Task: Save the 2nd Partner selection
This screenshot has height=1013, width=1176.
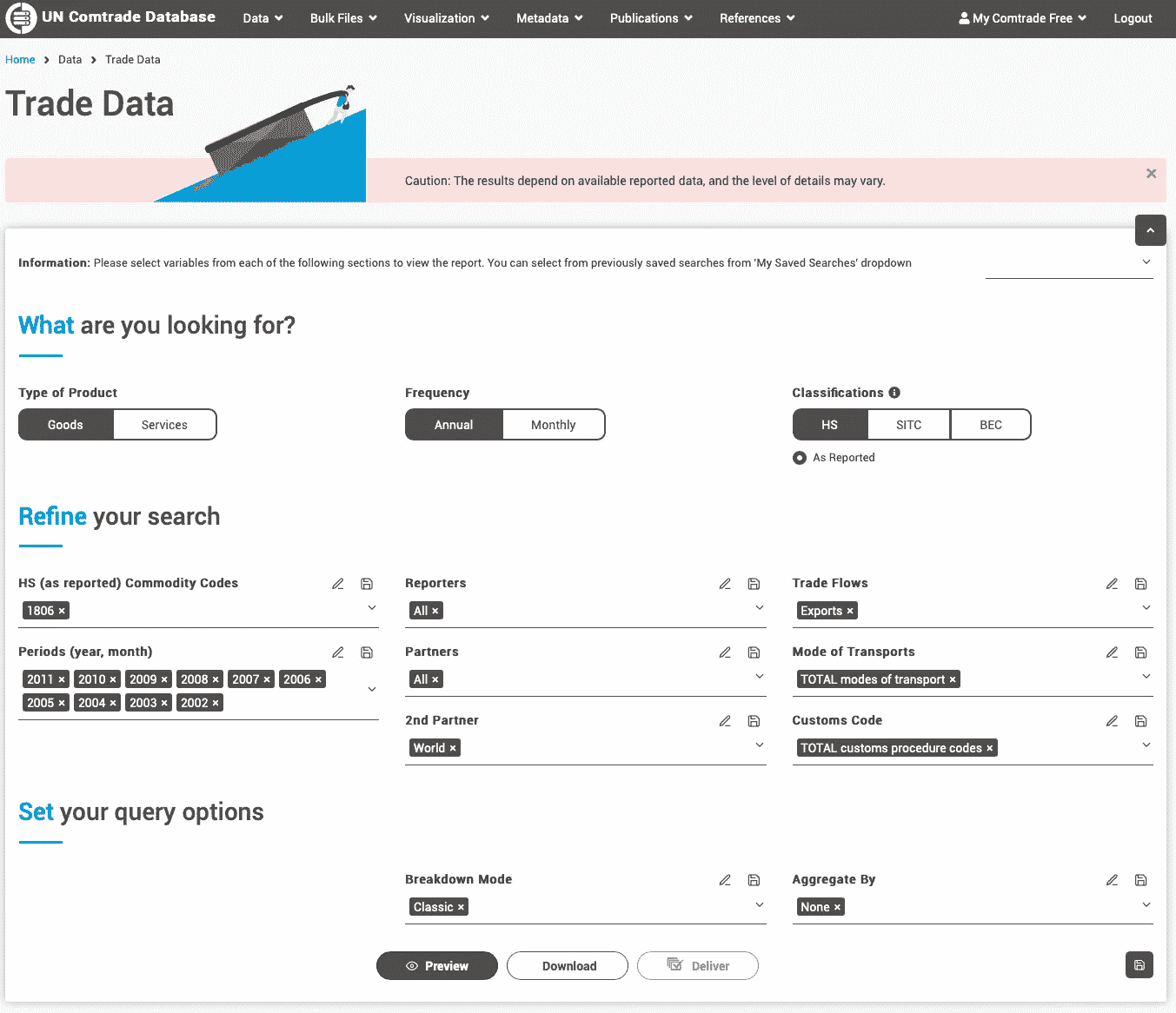Action: click(x=754, y=721)
